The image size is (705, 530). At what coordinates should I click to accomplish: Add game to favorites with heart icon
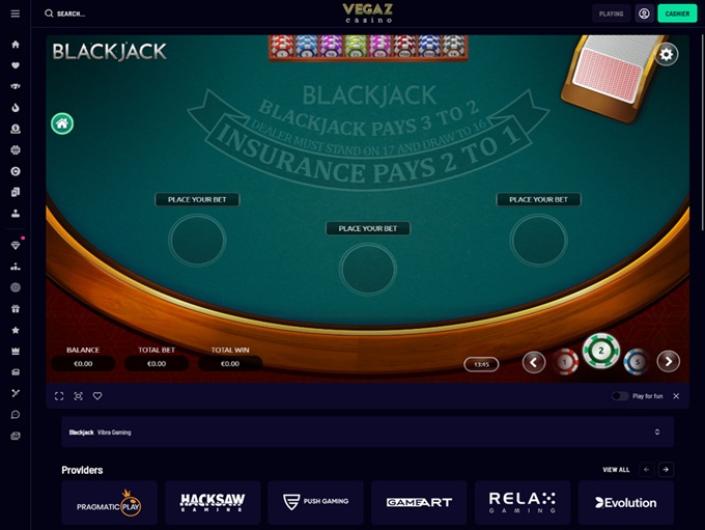pos(98,396)
